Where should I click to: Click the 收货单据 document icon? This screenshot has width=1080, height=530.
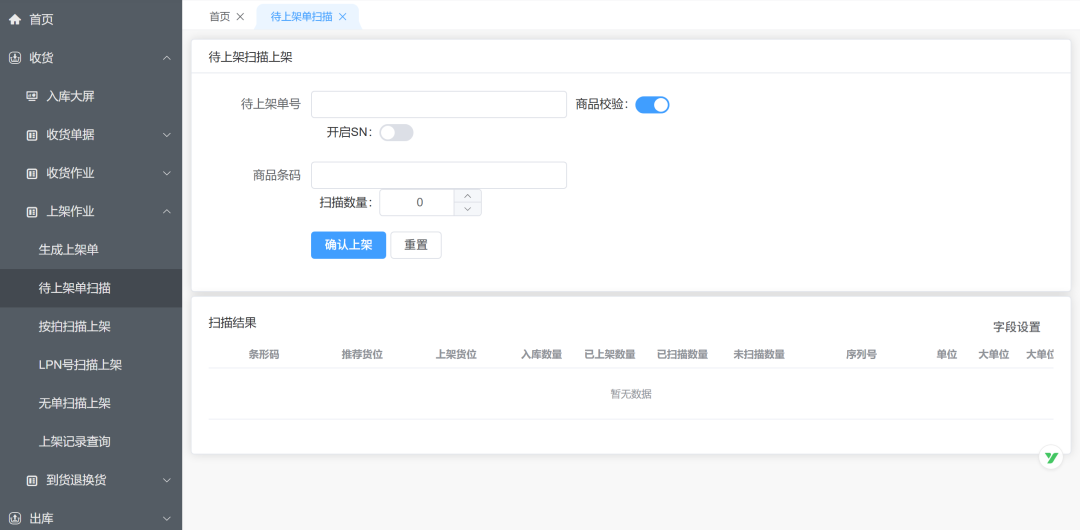pyautogui.click(x=32, y=135)
